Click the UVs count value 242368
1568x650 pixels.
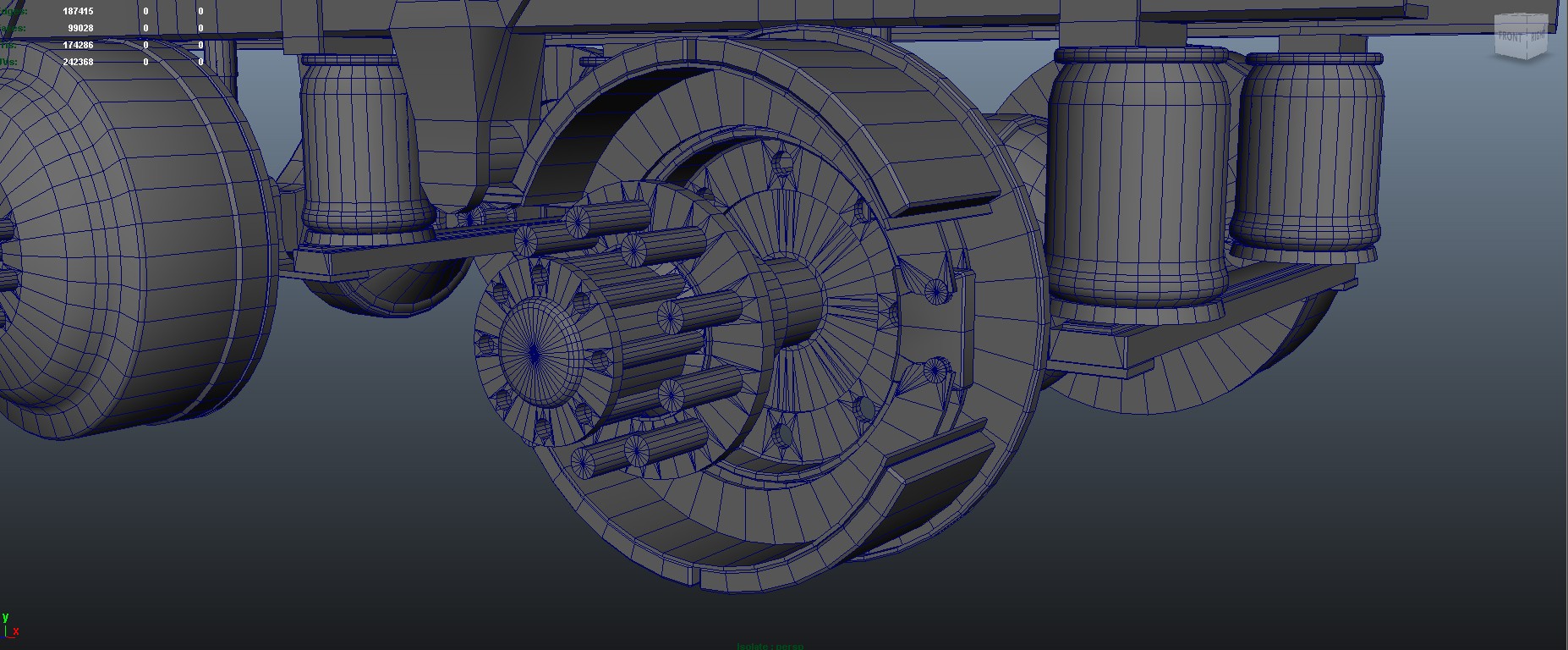coord(78,62)
